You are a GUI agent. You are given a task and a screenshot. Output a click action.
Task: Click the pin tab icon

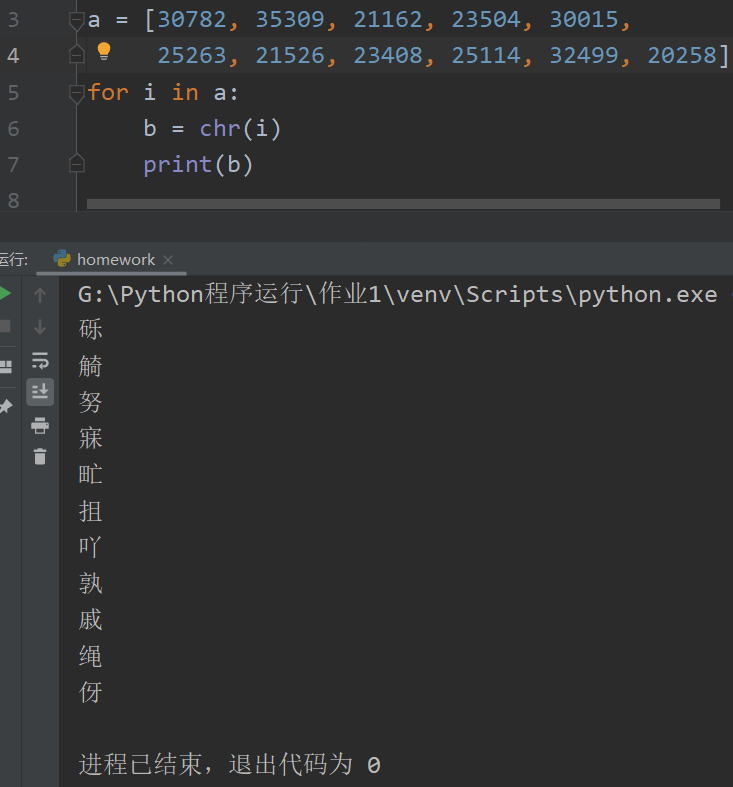[5, 406]
